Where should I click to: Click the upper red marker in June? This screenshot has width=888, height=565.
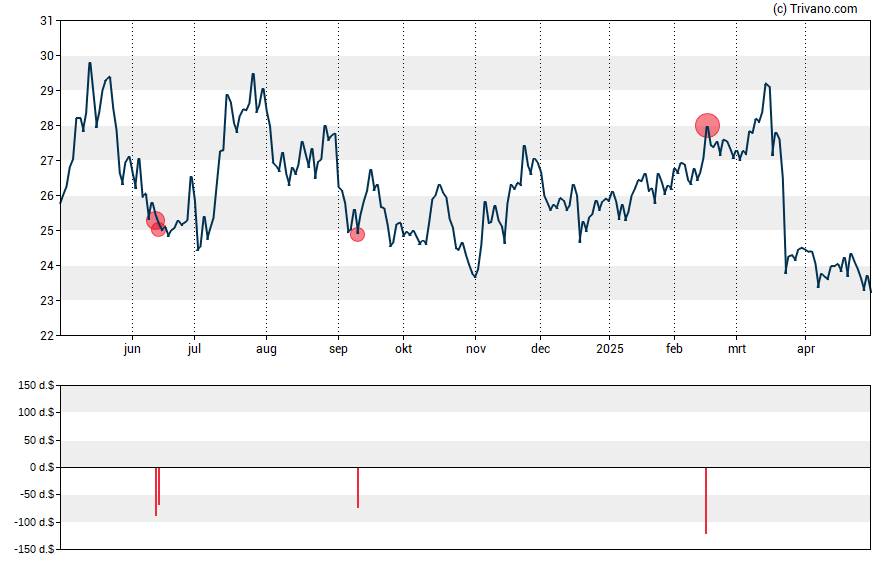click(x=155, y=221)
